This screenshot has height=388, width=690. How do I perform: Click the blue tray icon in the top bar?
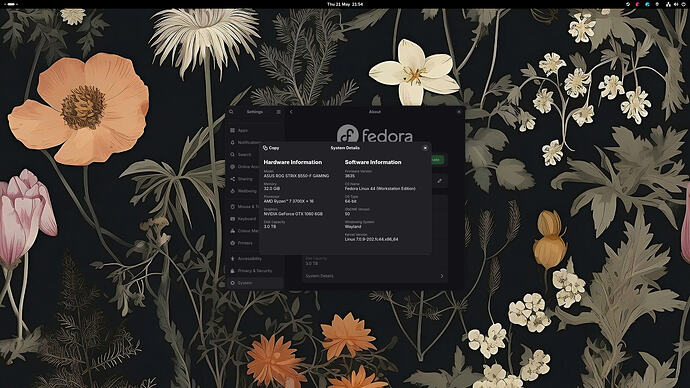tap(647, 4)
